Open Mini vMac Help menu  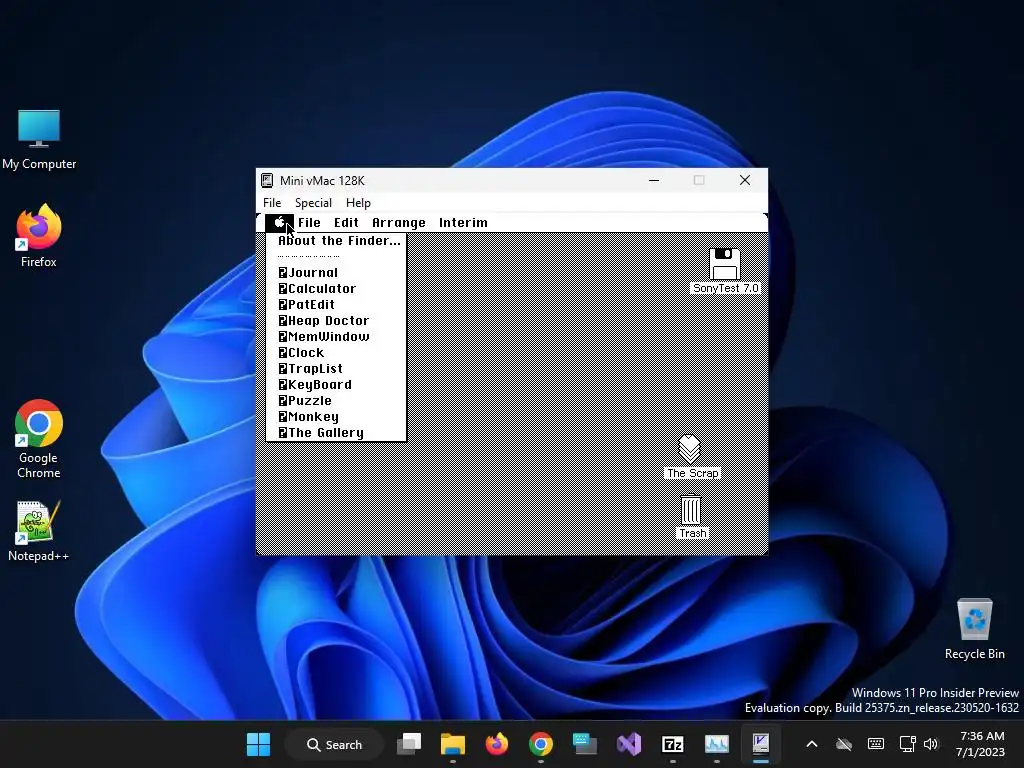358,203
